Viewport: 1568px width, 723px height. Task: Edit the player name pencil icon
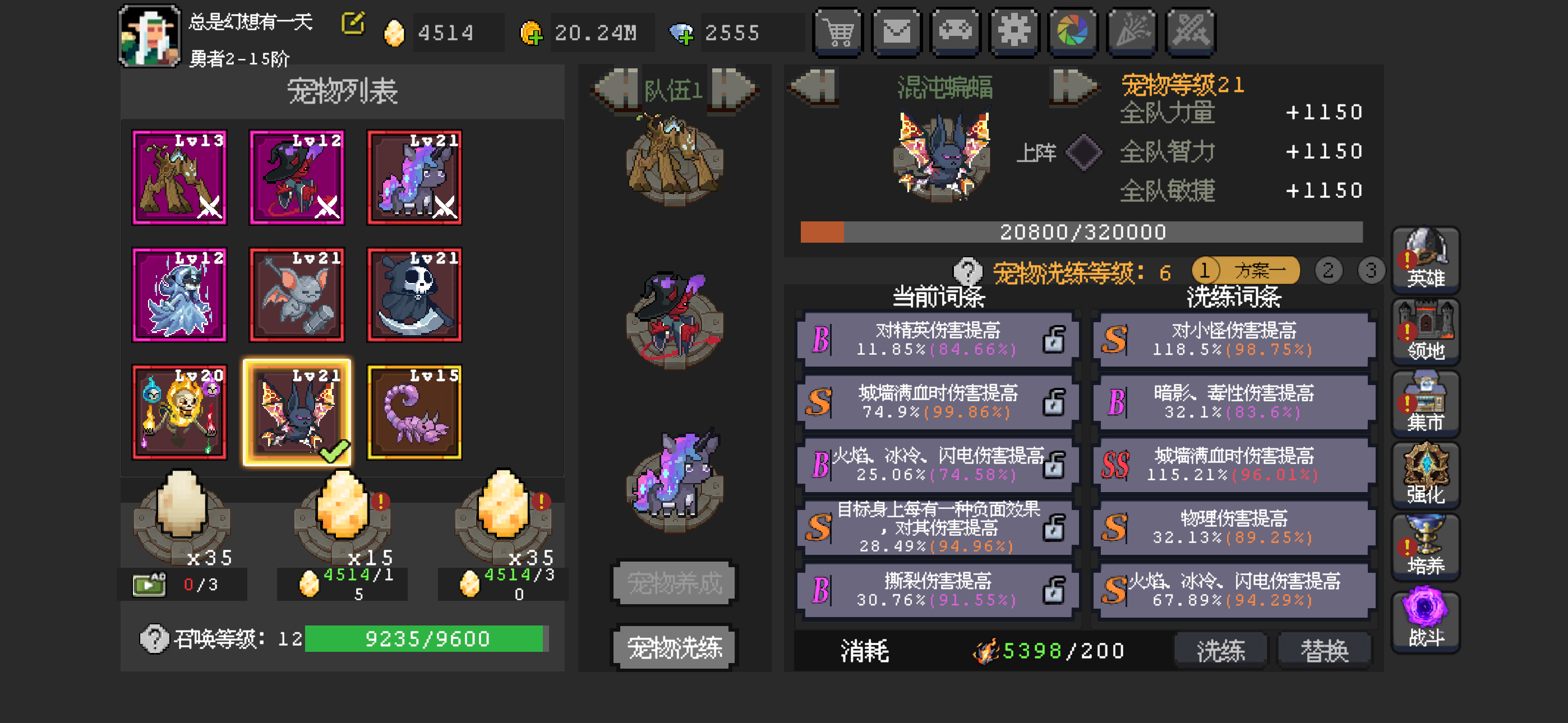click(353, 24)
